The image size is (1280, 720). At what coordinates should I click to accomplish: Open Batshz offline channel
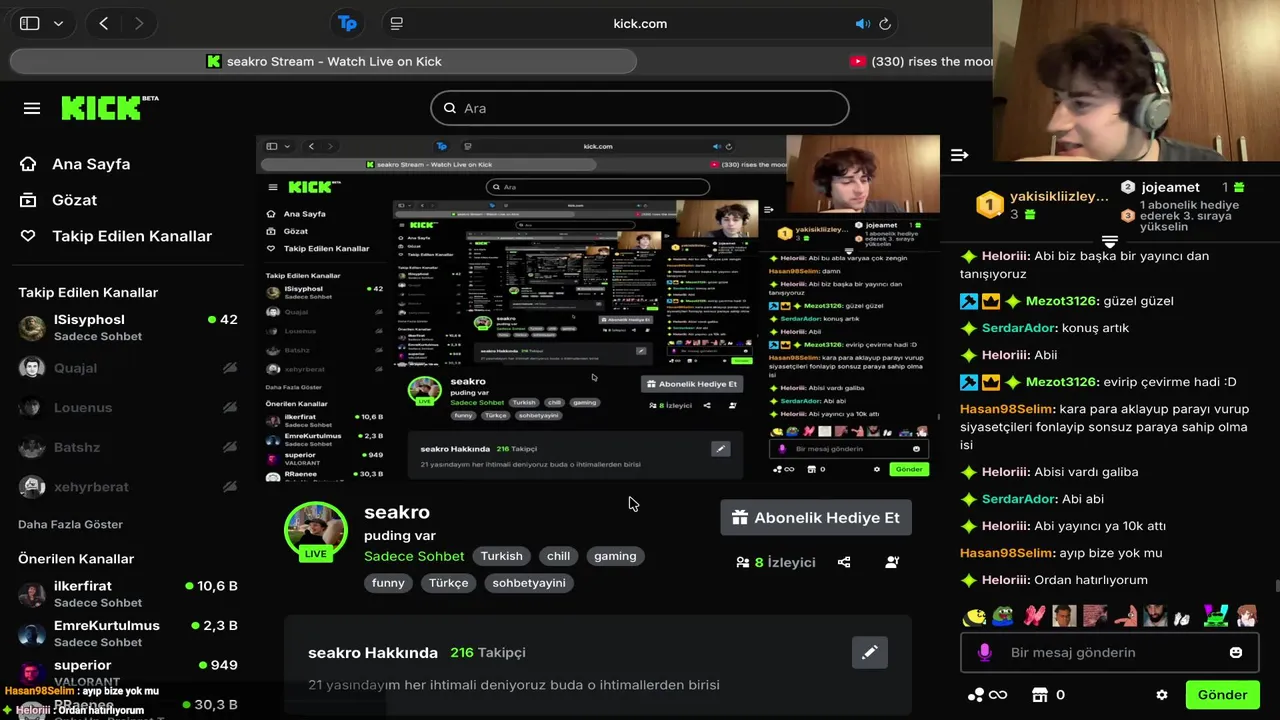point(128,447)
